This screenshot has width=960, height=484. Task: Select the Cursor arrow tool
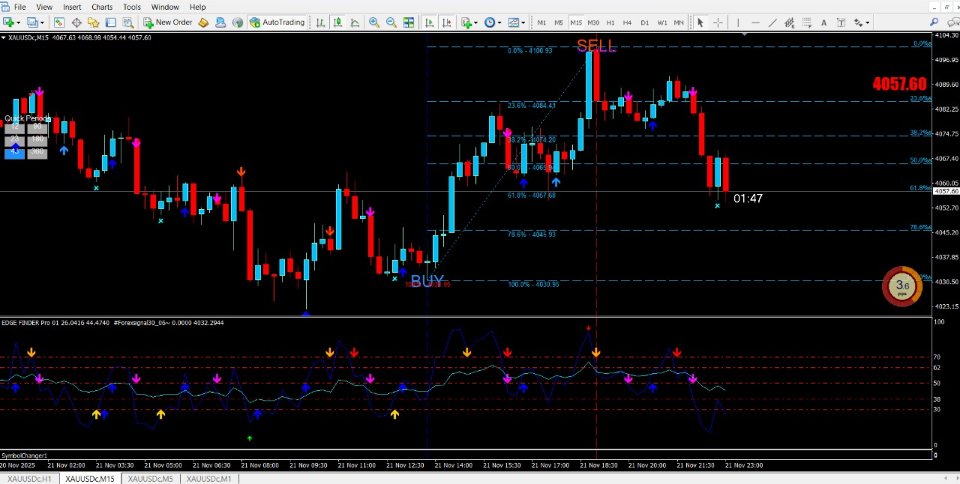click(701, 23)
